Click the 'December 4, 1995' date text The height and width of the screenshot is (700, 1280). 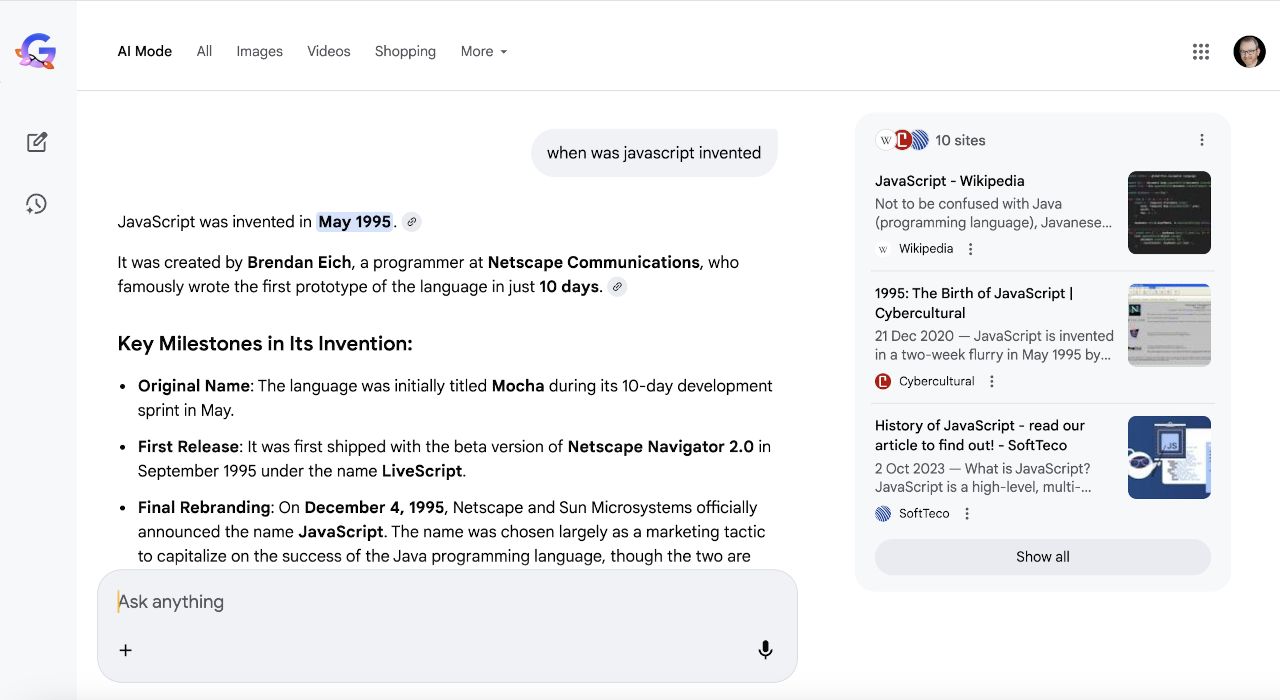click(x=376, y=508)
